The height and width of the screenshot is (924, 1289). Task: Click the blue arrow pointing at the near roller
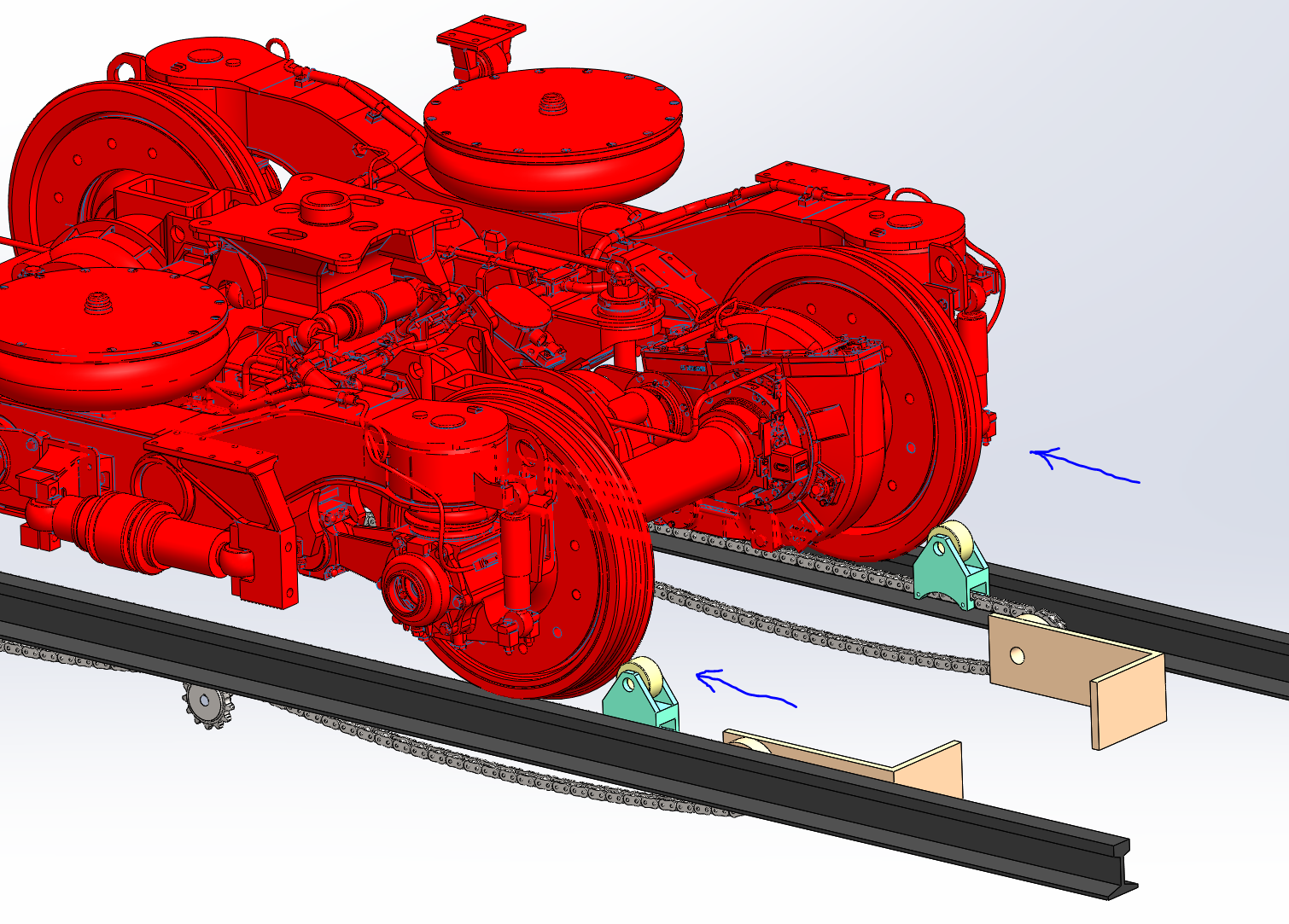747,688
